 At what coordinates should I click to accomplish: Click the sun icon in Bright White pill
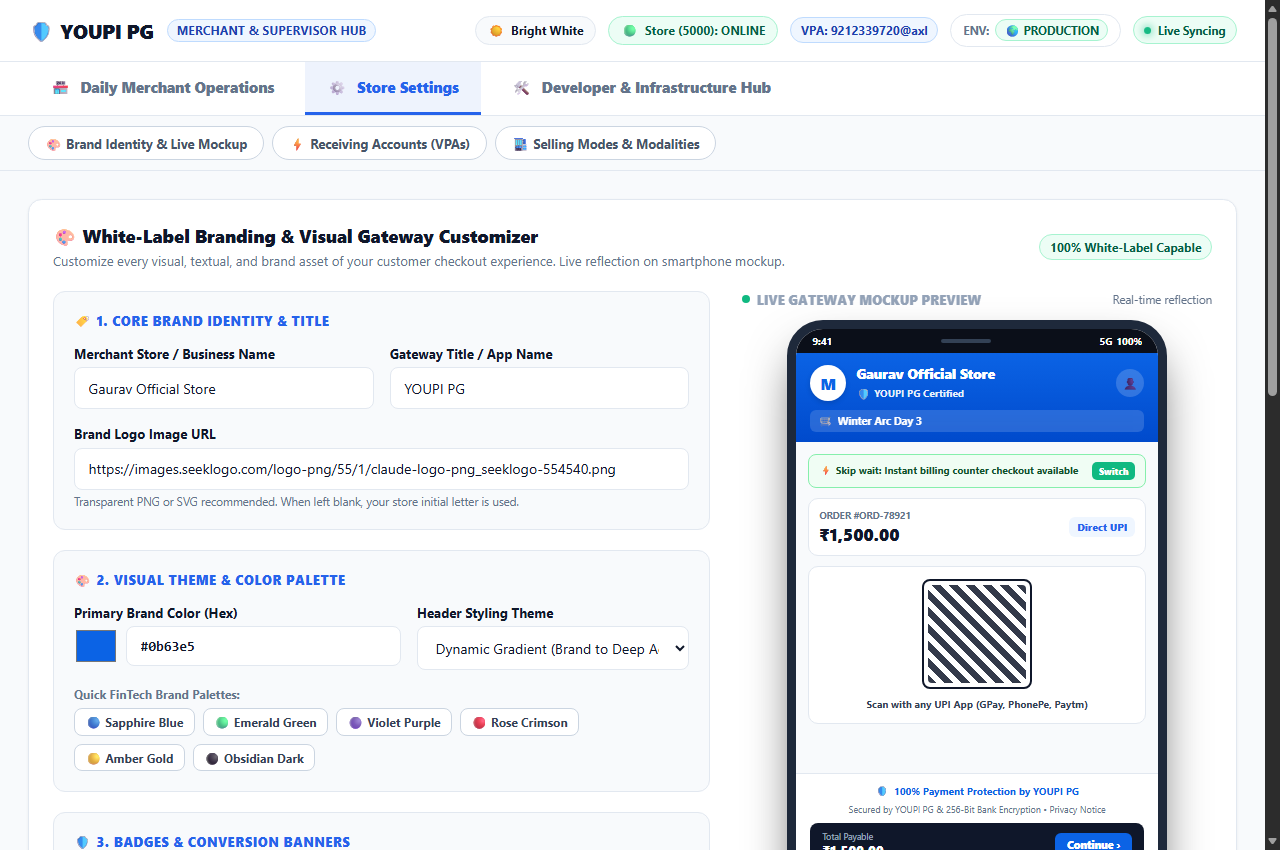click(496, 31)
